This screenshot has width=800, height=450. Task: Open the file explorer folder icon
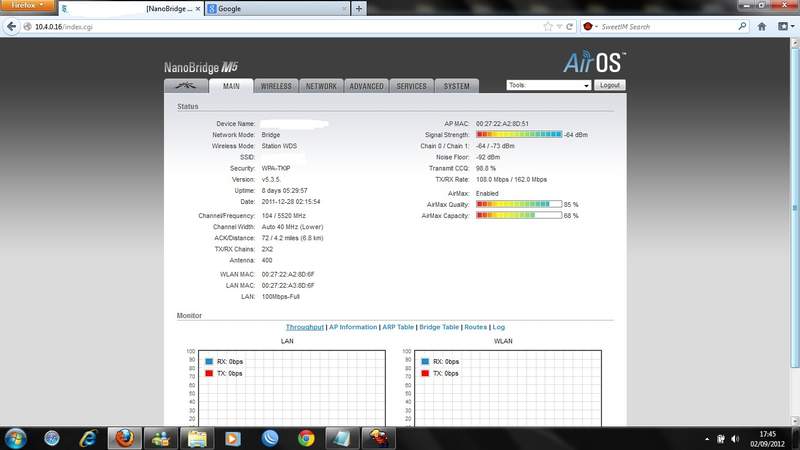coord(197,438)
